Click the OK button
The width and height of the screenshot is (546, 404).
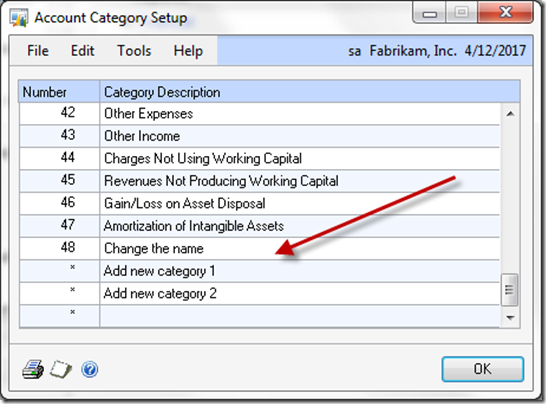coord(483,369)
